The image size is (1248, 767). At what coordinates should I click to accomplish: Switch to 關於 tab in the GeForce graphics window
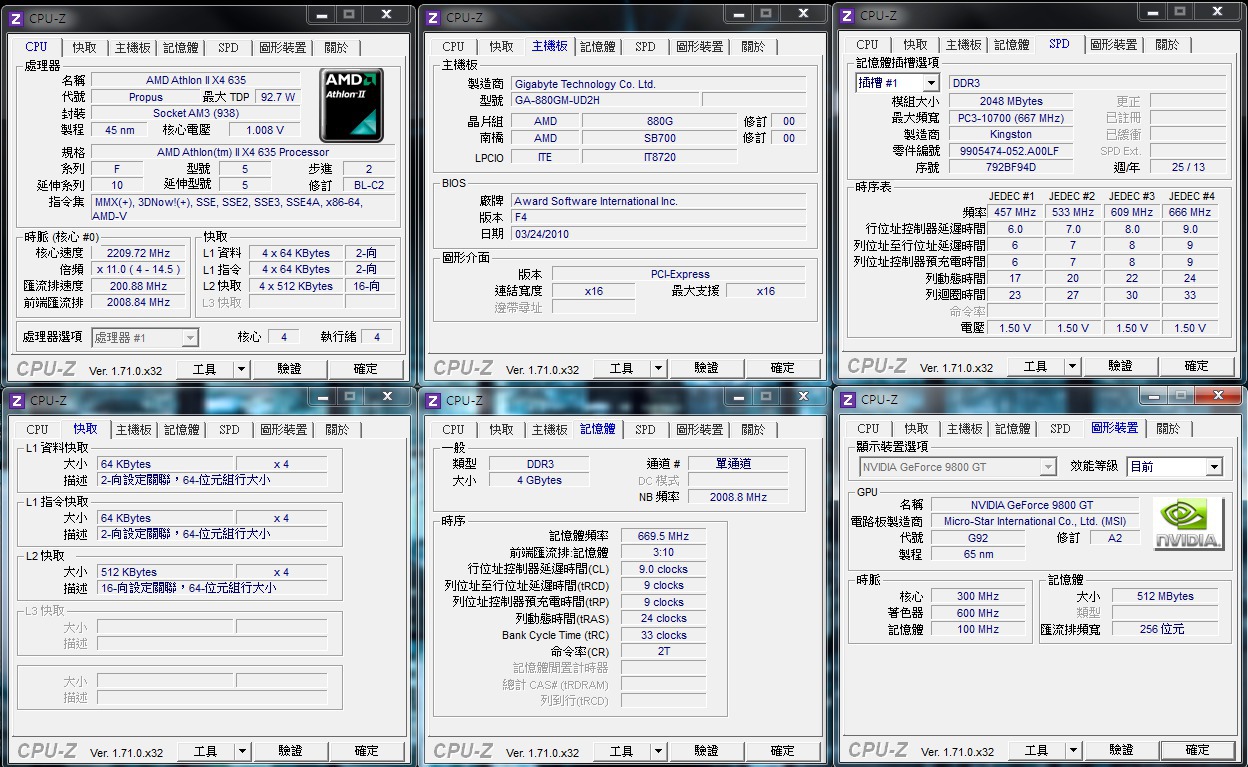tap(1167, 429)
